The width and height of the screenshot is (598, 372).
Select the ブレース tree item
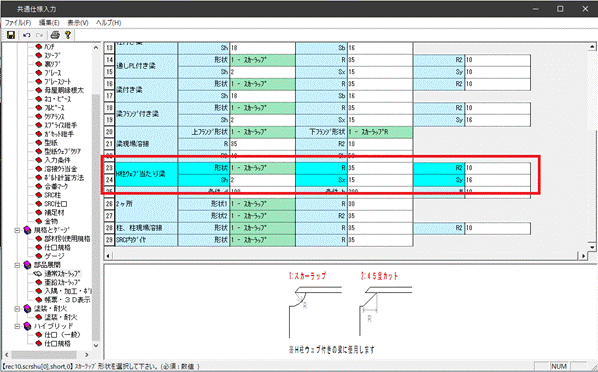[53, 73]
